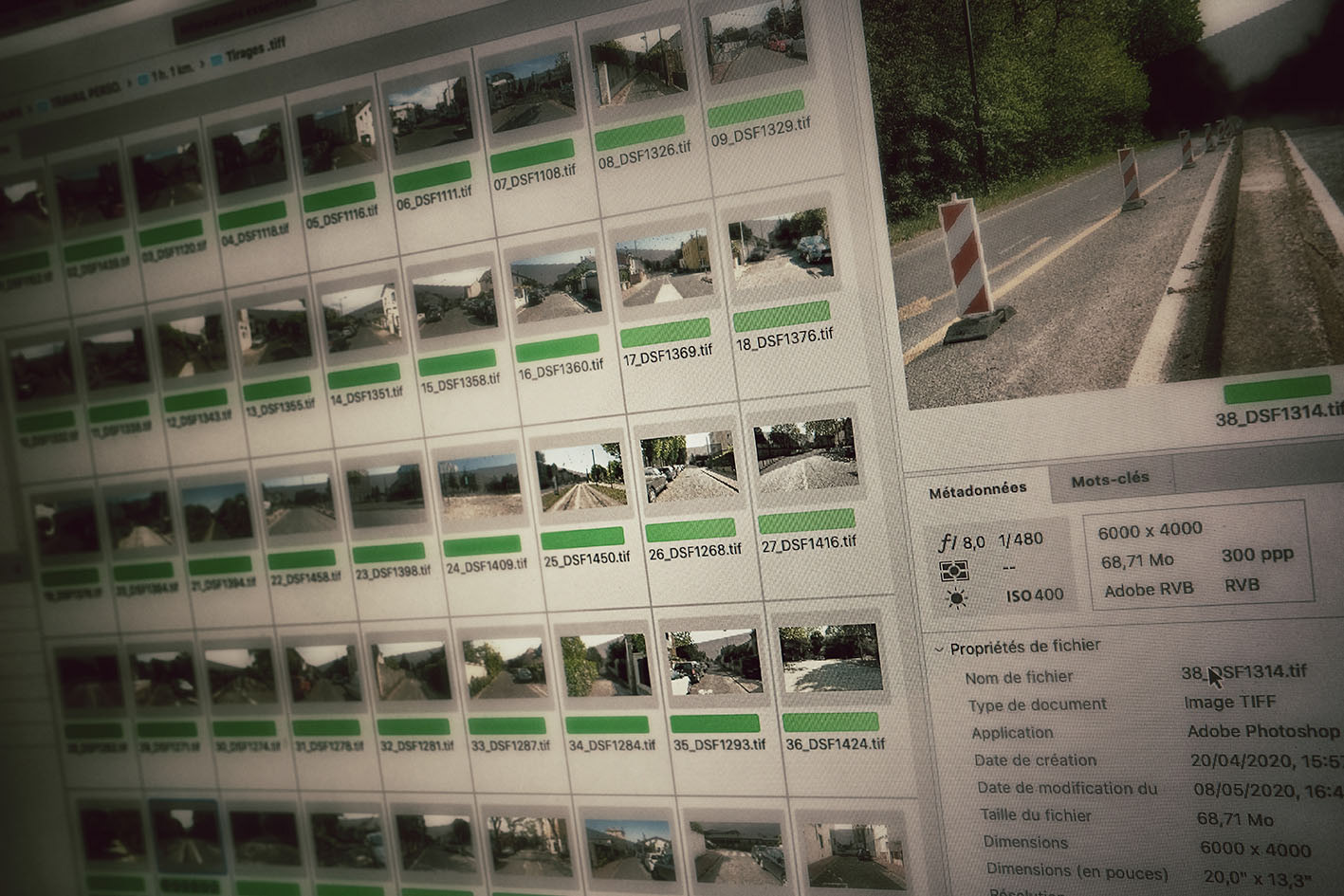Click the file name 38_DSF1314.tif below preview
Viewport: 1344px width, 896px height.
pyautogui.click(x=1280, y=413)
